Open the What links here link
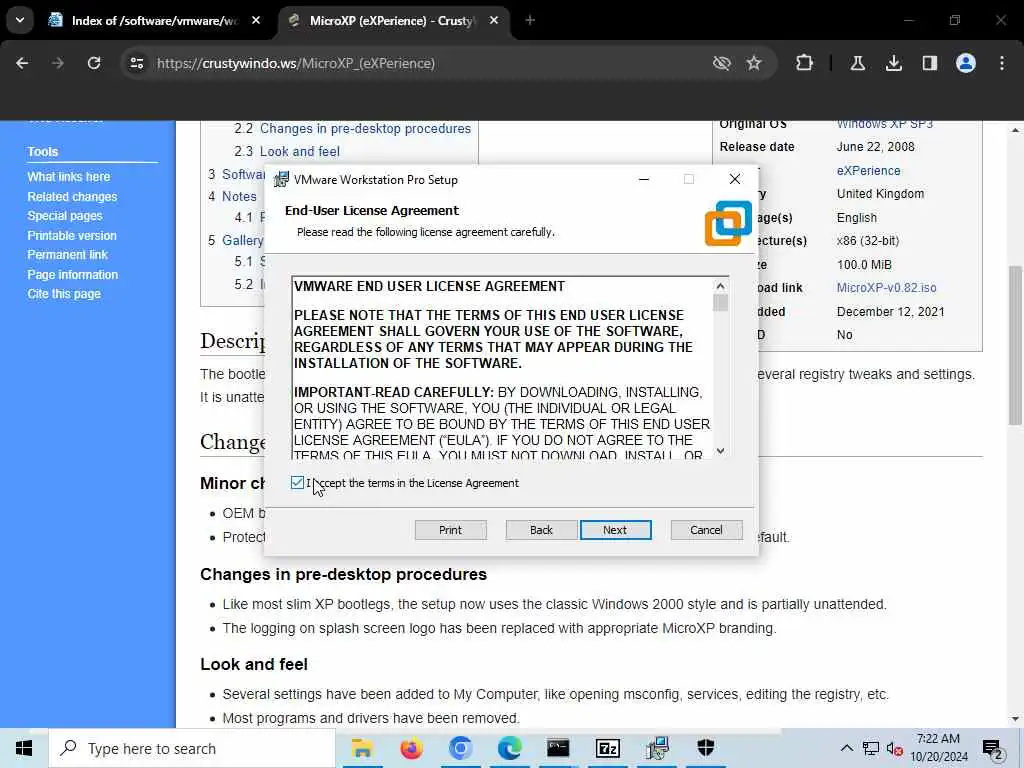Image resolution: width=1024 pixels, height=768 pixels. click(x=69, y=177)
